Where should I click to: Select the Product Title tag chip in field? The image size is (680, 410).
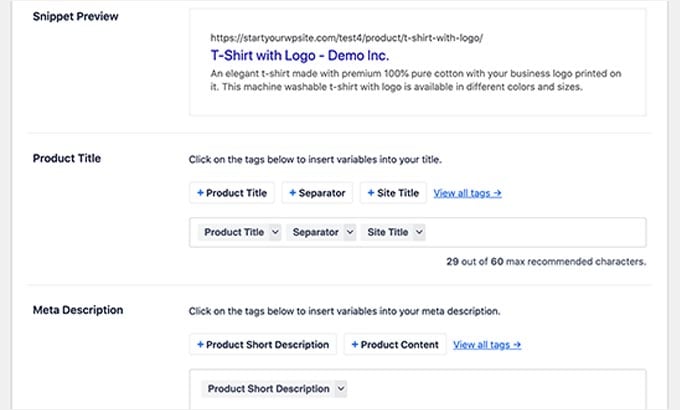(234, 232)
